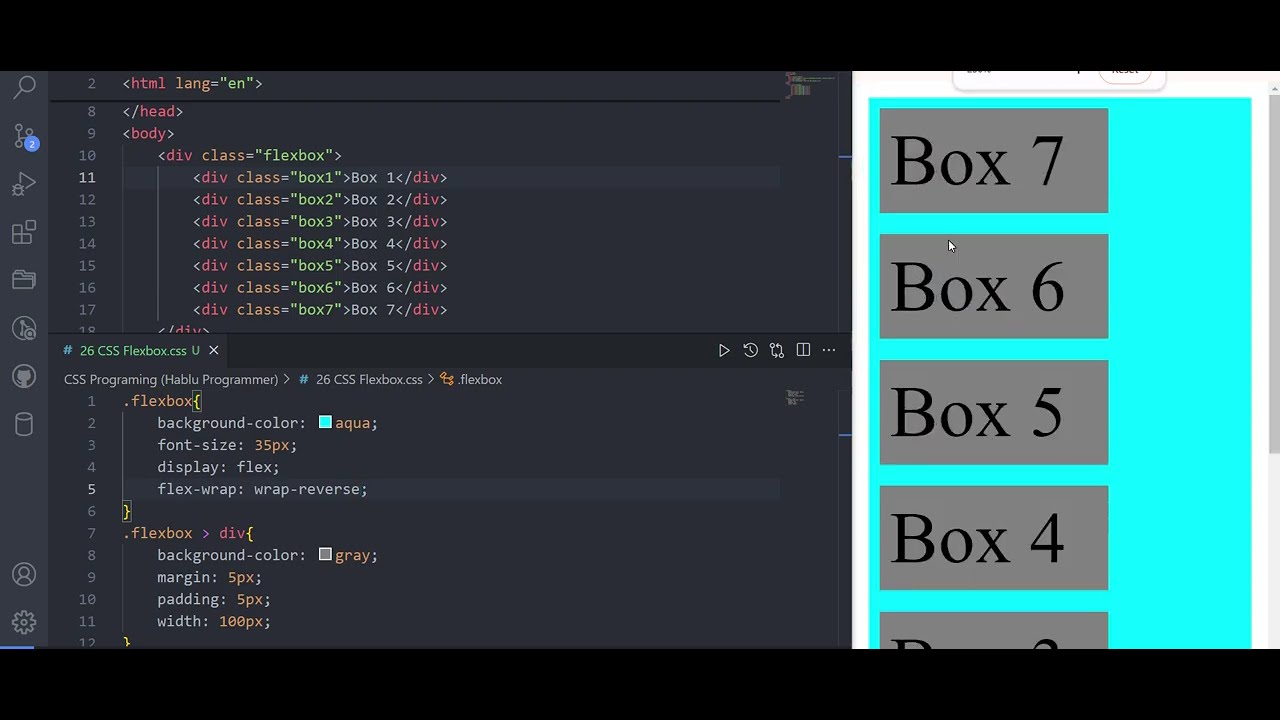
Task: Click the box7 div line in HTML
Action: pos(320,309)
